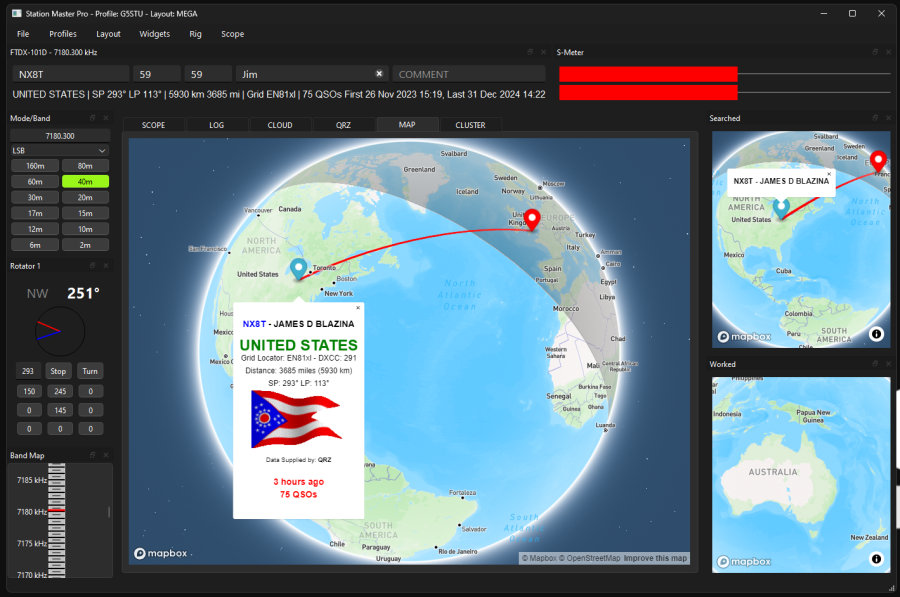
Task: Select the 160m band
Action: tap(35, 166)
